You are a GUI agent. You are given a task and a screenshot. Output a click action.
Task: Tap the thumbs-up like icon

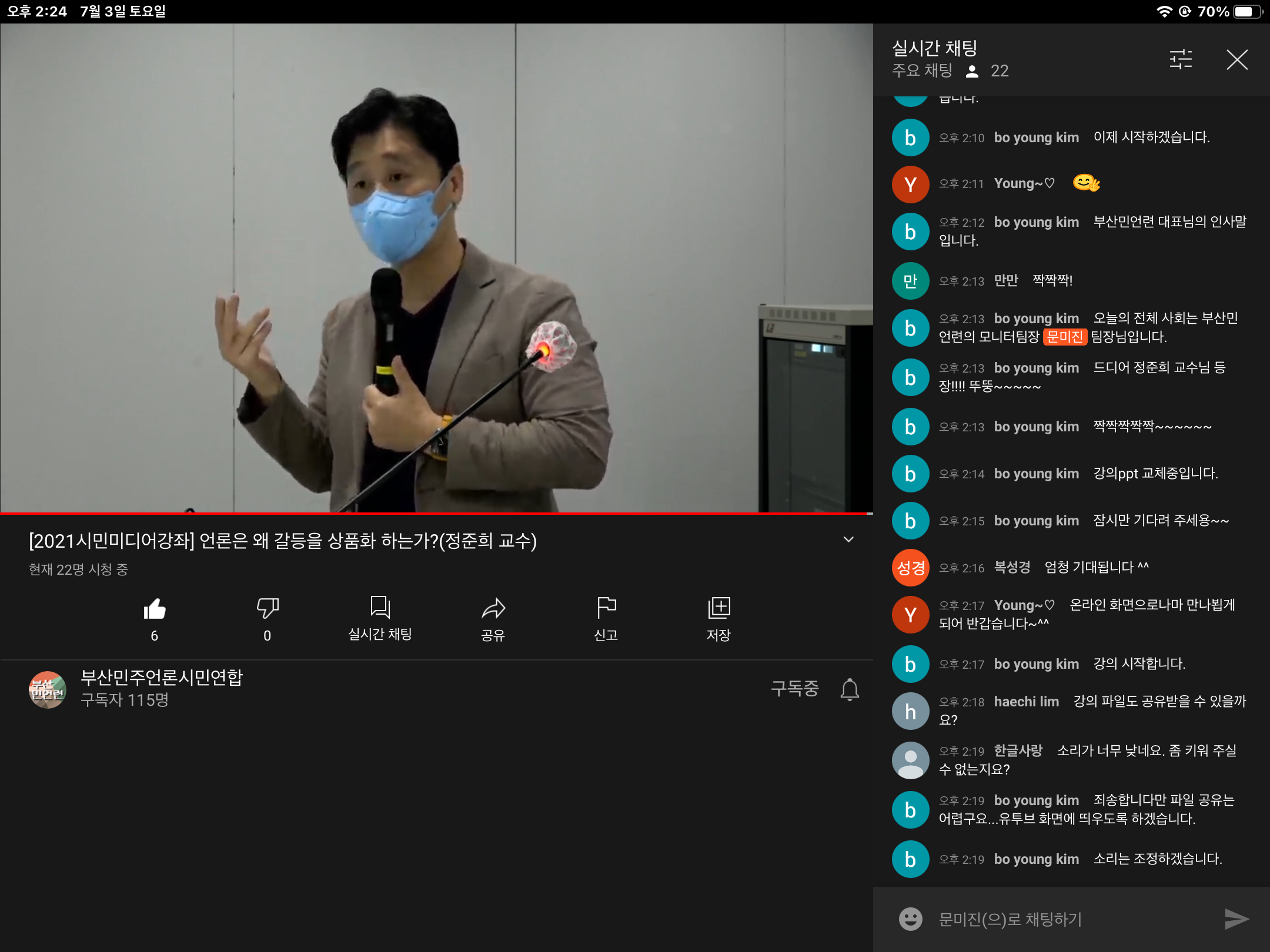(x=154, y=609)
